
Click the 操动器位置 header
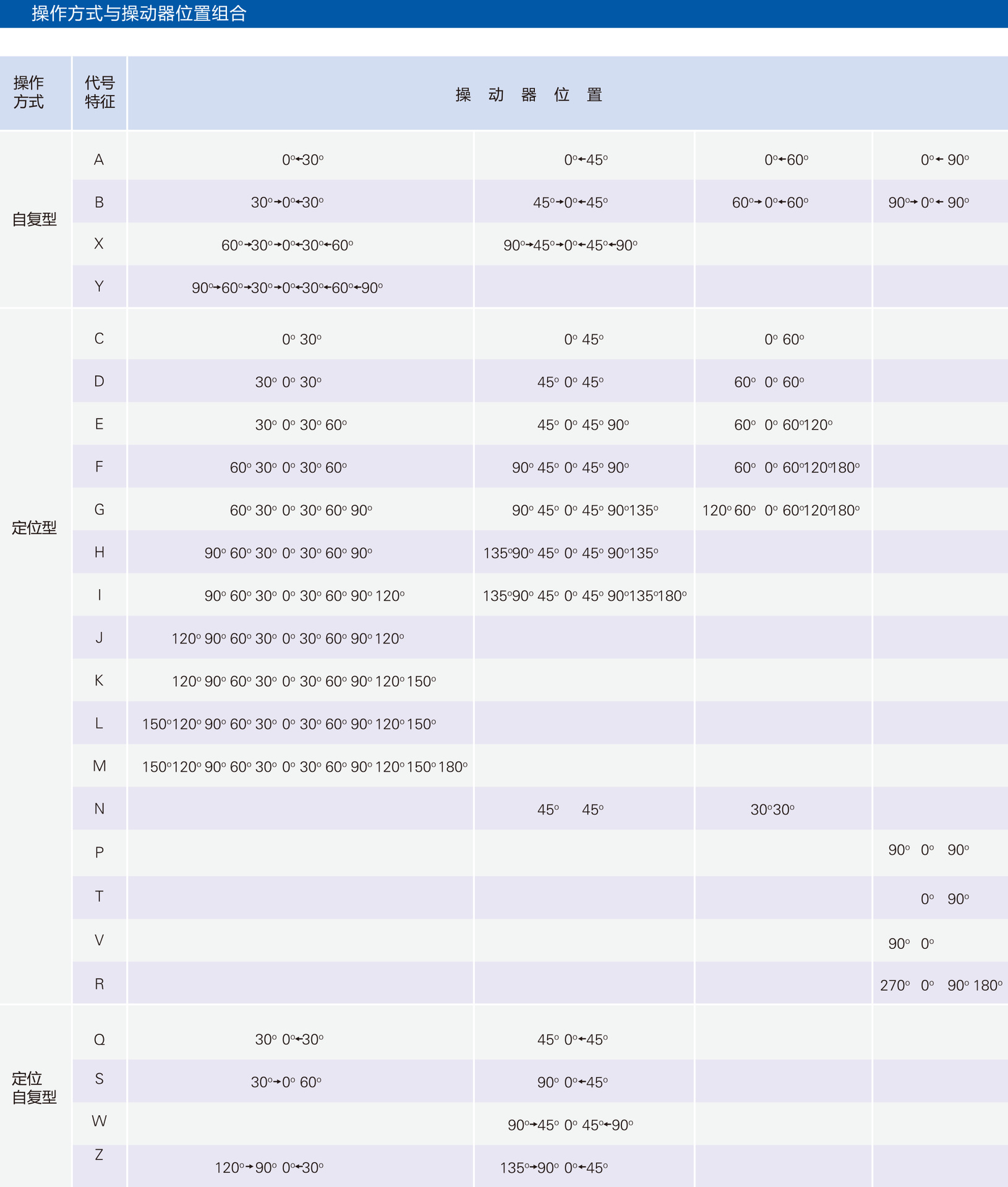click(x=529, y=95)
